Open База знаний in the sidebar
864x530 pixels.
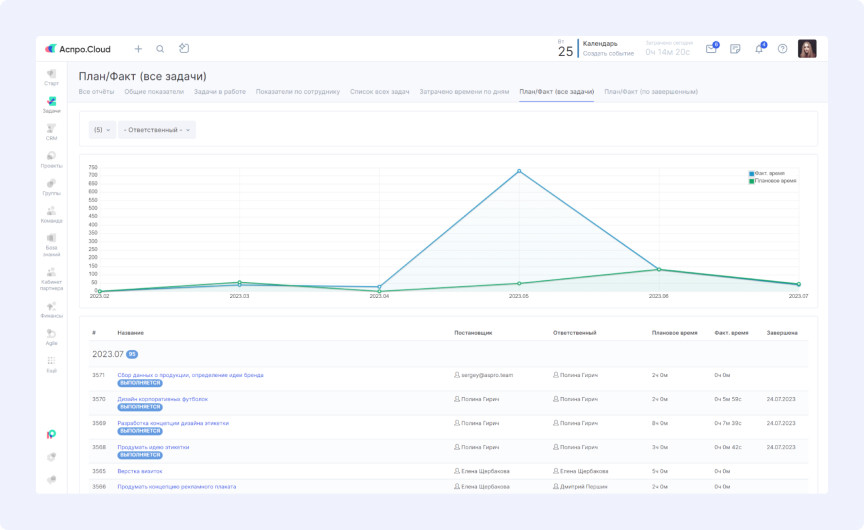tap(51, 243)
